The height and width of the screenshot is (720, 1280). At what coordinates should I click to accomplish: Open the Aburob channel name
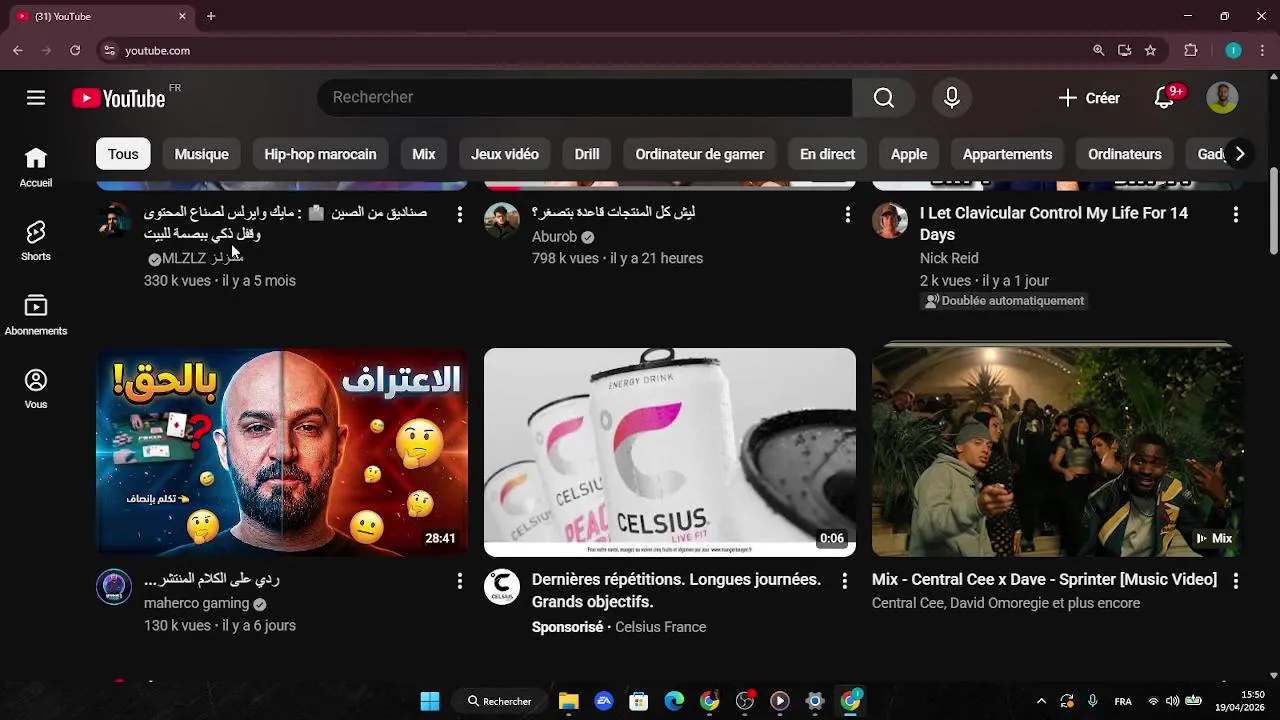pyautogui.click(x=554, y=237)
